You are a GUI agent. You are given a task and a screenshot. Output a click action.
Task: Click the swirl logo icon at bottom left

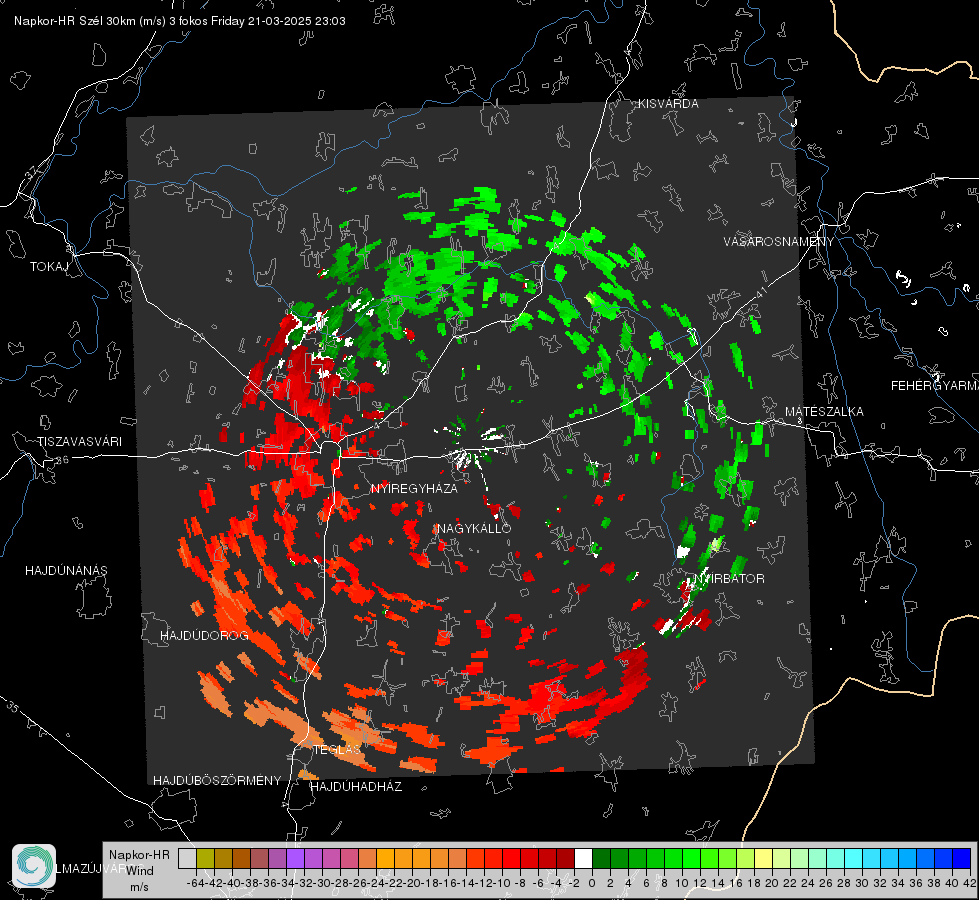point(34,866)
